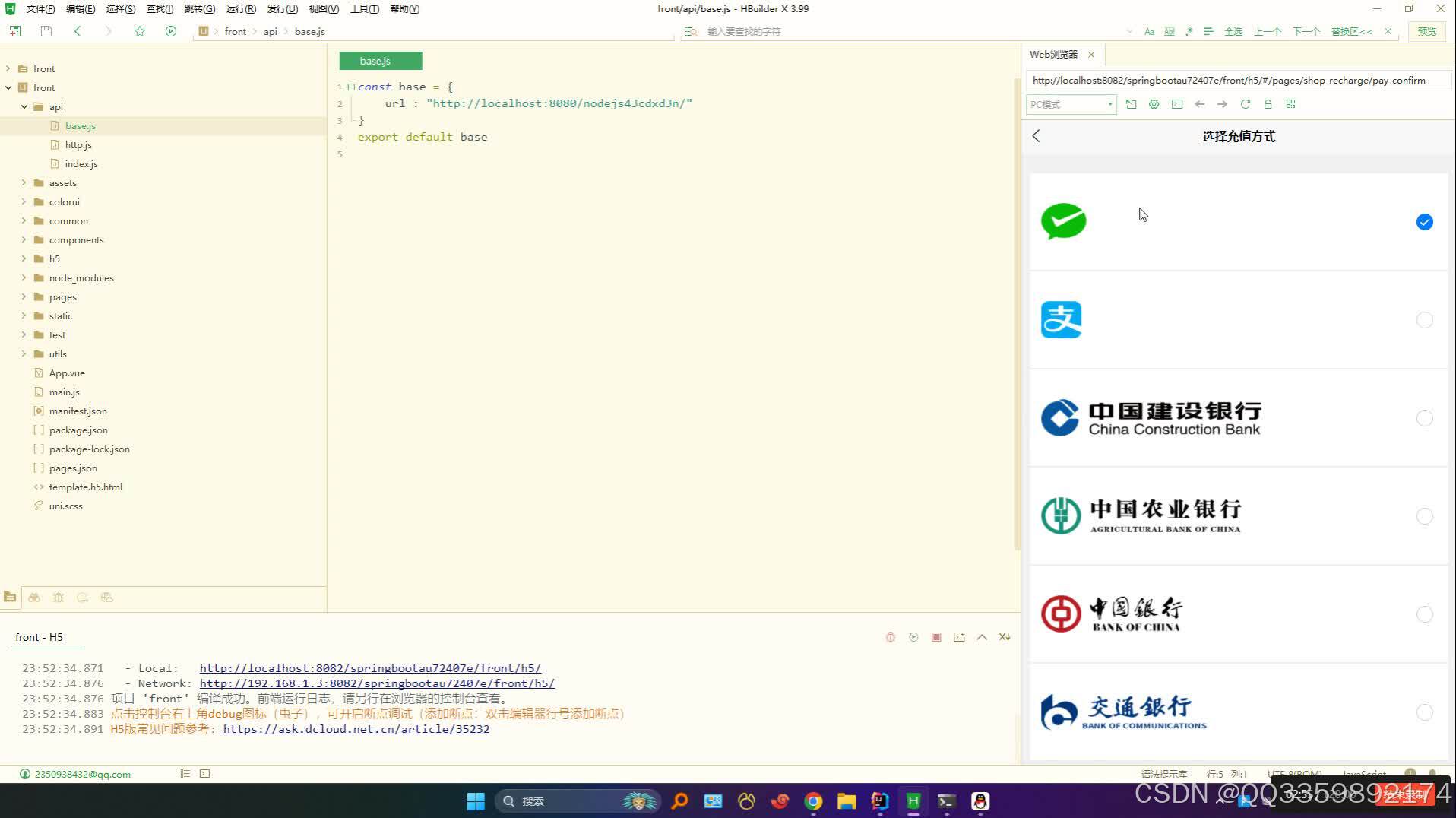The height and width of the screenshot is (818, 1456).
Task: Click the save file toolbar icon
Action: [46, 31]
